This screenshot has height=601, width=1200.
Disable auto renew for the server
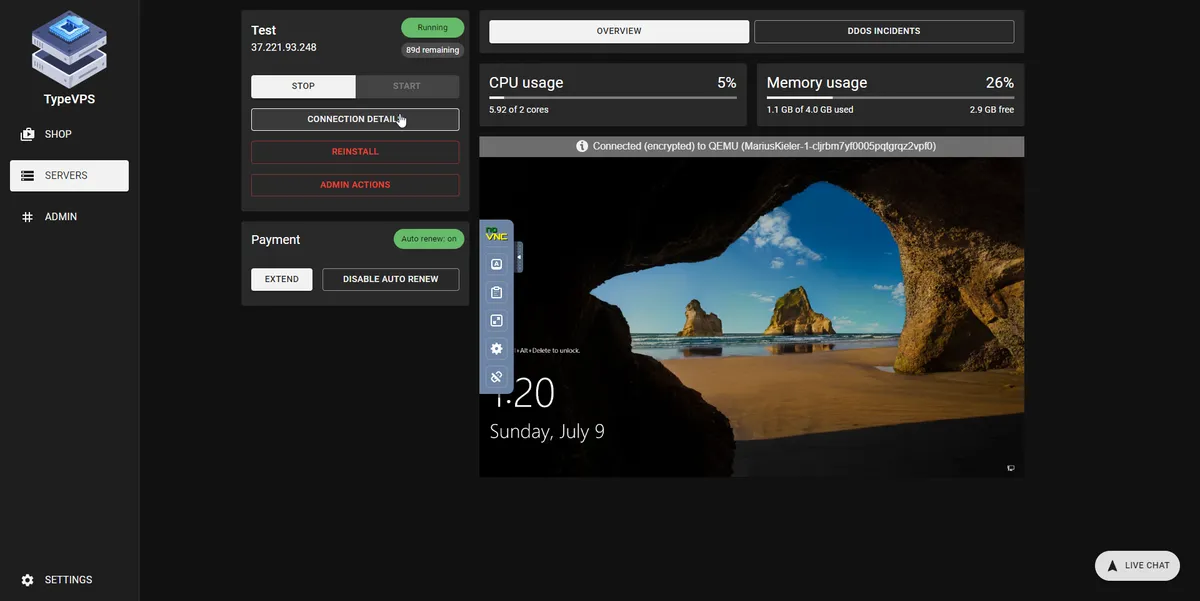tap(390, 279)
